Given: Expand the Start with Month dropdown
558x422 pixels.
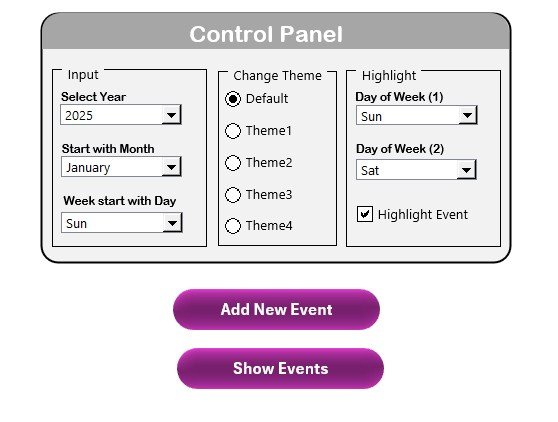Looking at the screenshot, I should click(x=172, y=167).
